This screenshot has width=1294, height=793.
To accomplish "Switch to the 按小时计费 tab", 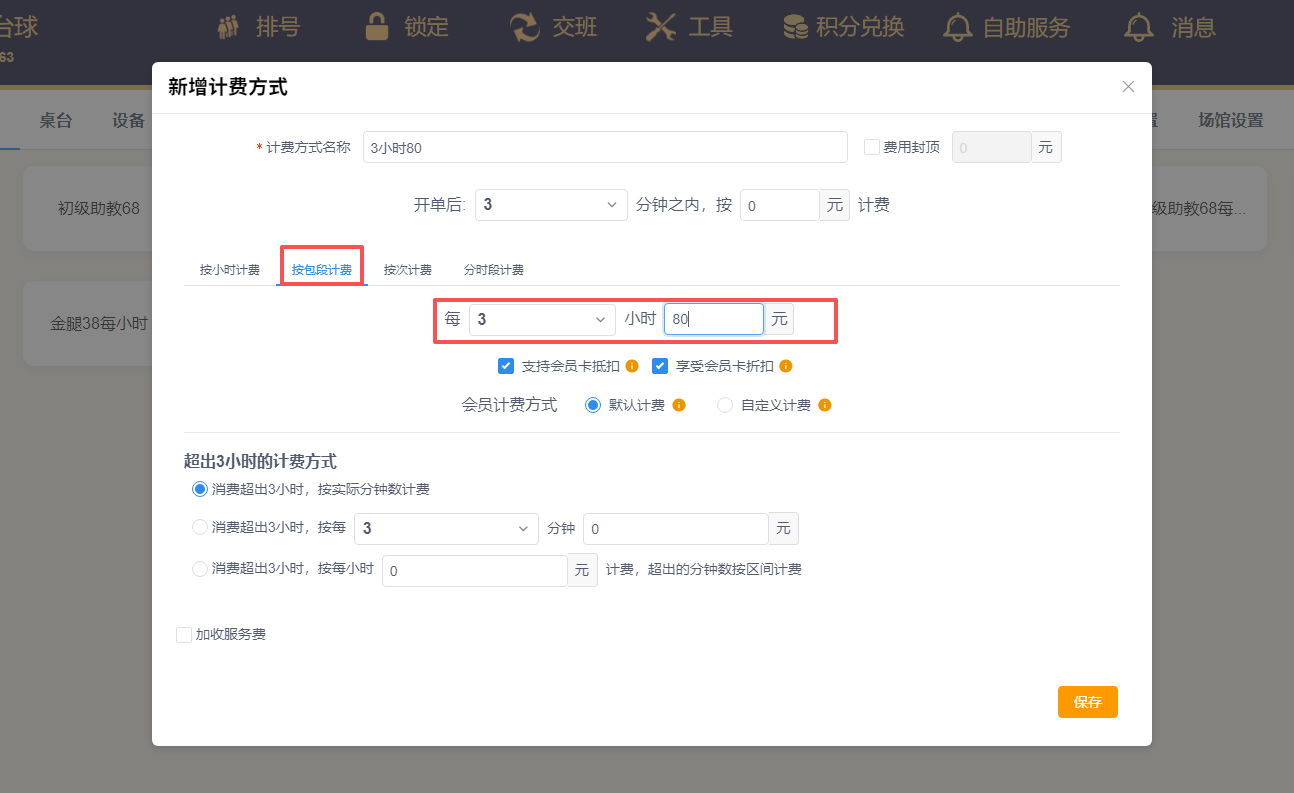I will (x=230, y=270).
